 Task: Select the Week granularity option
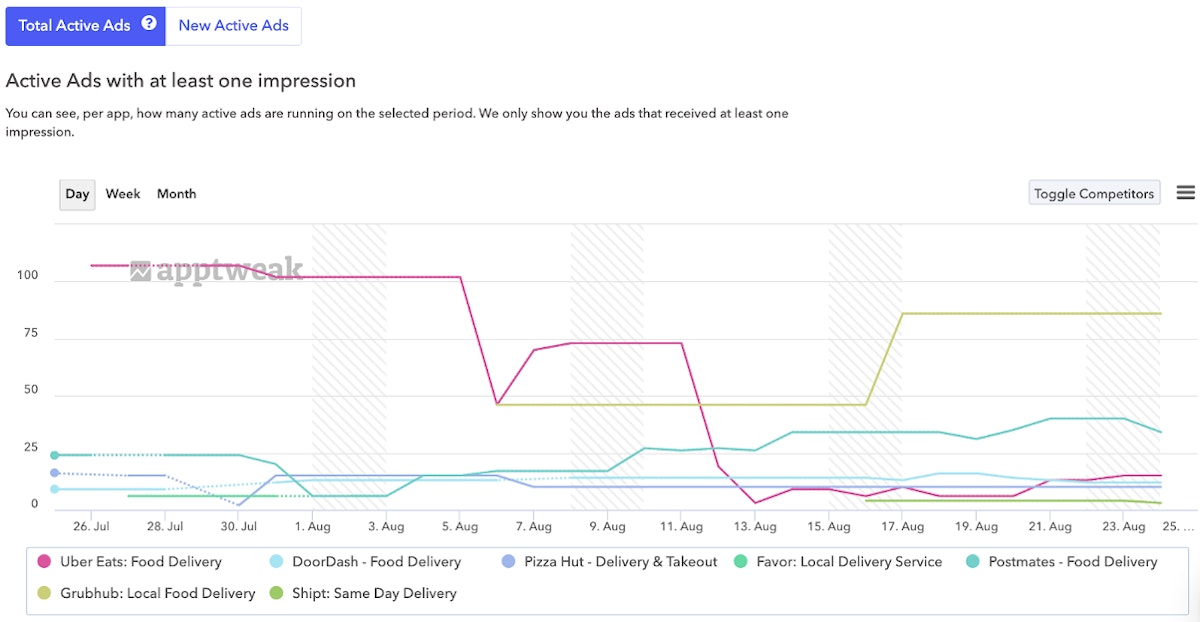[x=123, y=194]
